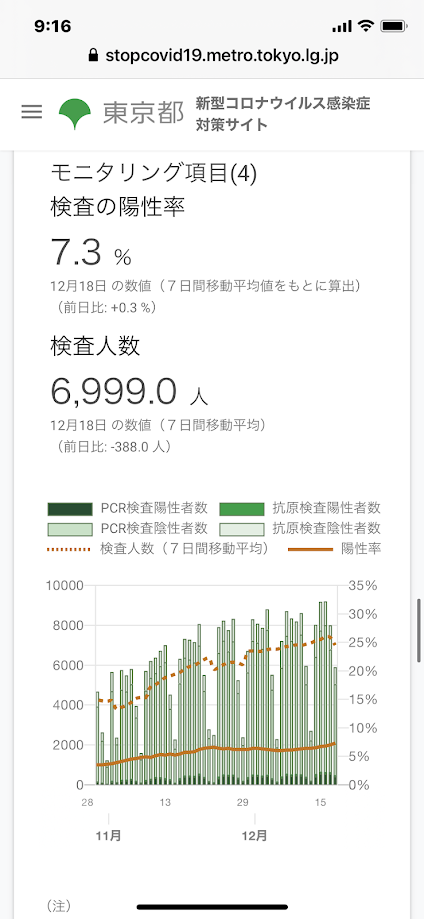Toggle PCR検査陰性者数 legend series
424x919 pixels.
click(127, 529)
